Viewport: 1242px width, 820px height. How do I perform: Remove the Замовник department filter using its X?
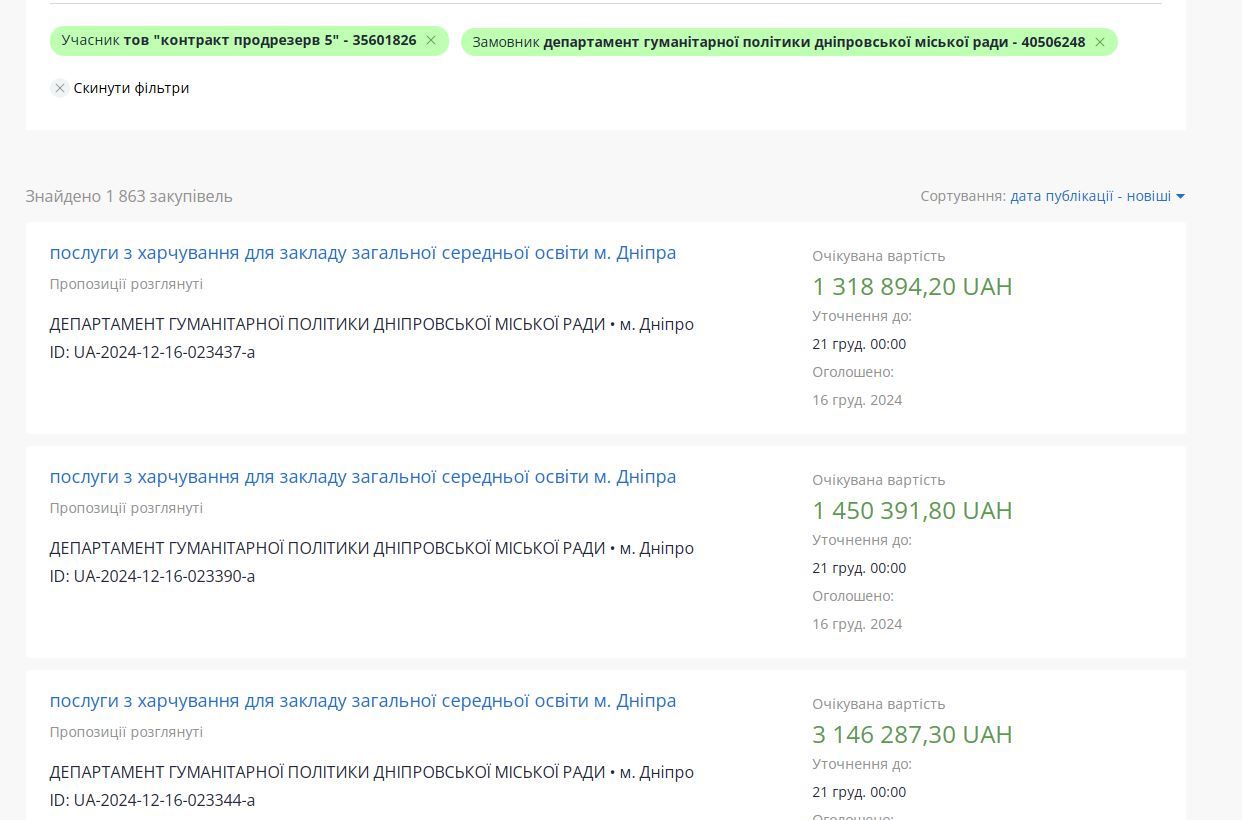click(1100, 42)
